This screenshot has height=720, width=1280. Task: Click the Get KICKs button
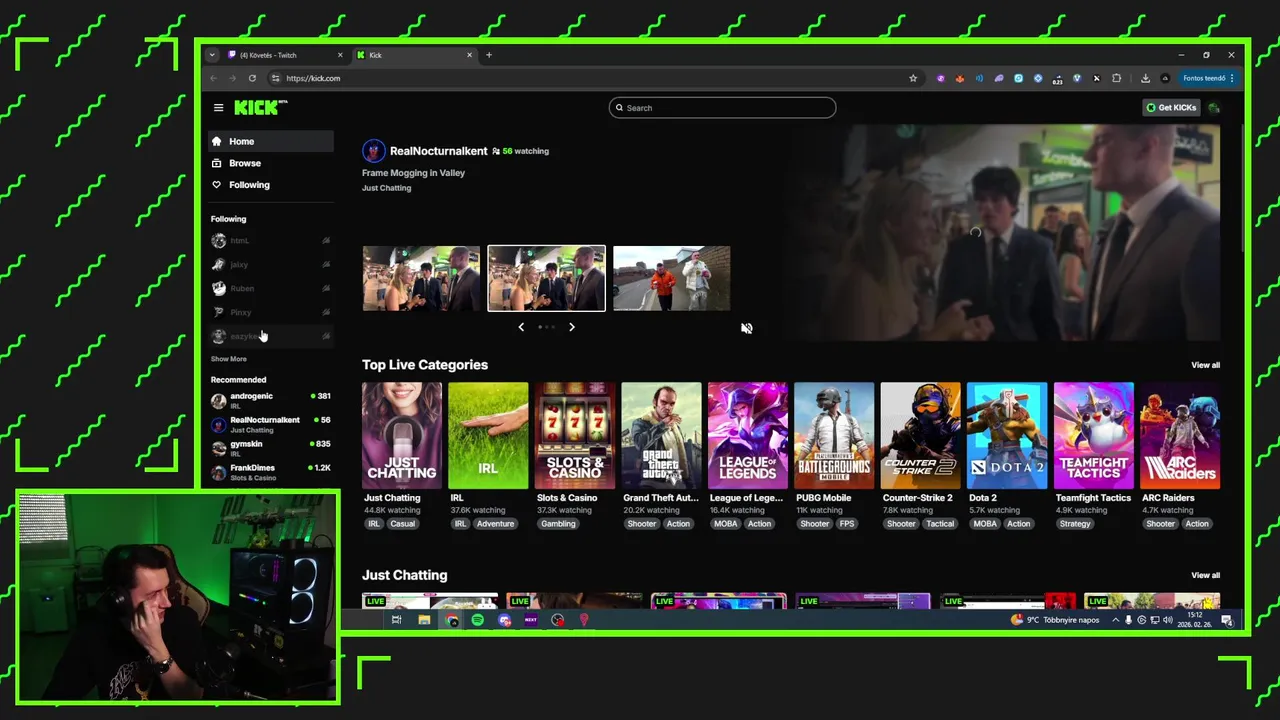pyautogui.click(x=1170, y=108)
